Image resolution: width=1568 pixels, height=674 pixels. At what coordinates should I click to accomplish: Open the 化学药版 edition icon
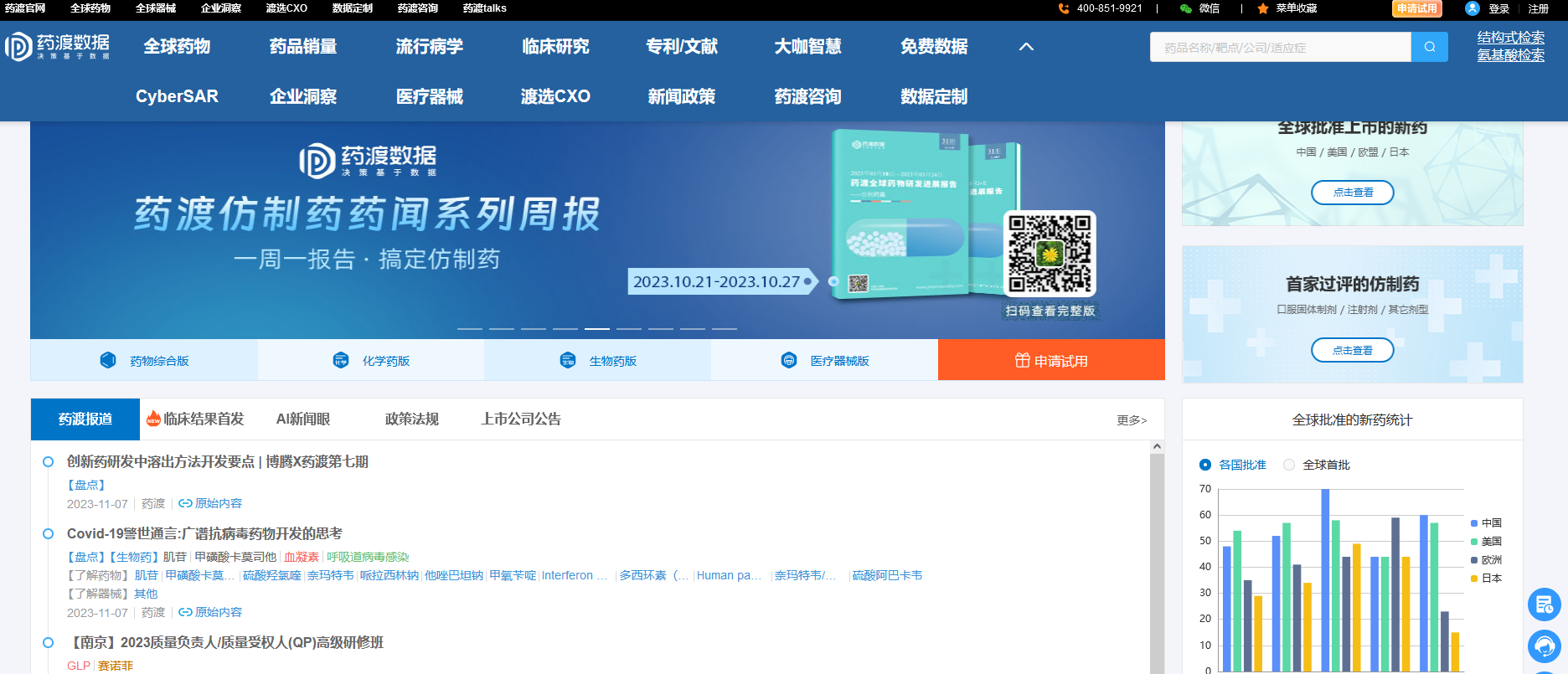(x=341, y=360)
